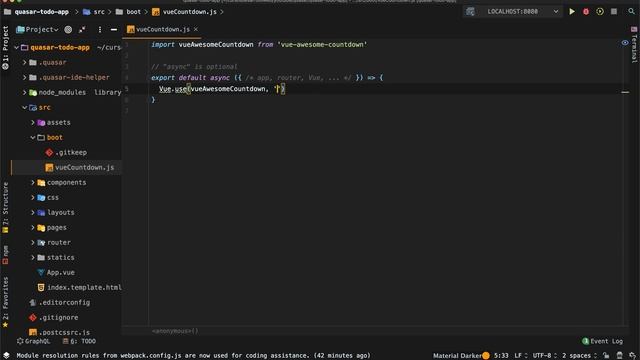Expand the router folder
This screenshot has height=360, width=640.
pyautogui.click(x=33, y=242)
